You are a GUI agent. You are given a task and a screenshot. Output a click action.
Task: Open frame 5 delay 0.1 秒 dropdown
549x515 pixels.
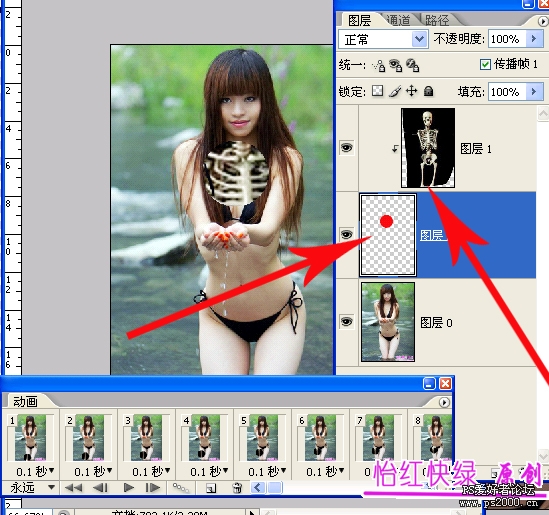[267, 472]
